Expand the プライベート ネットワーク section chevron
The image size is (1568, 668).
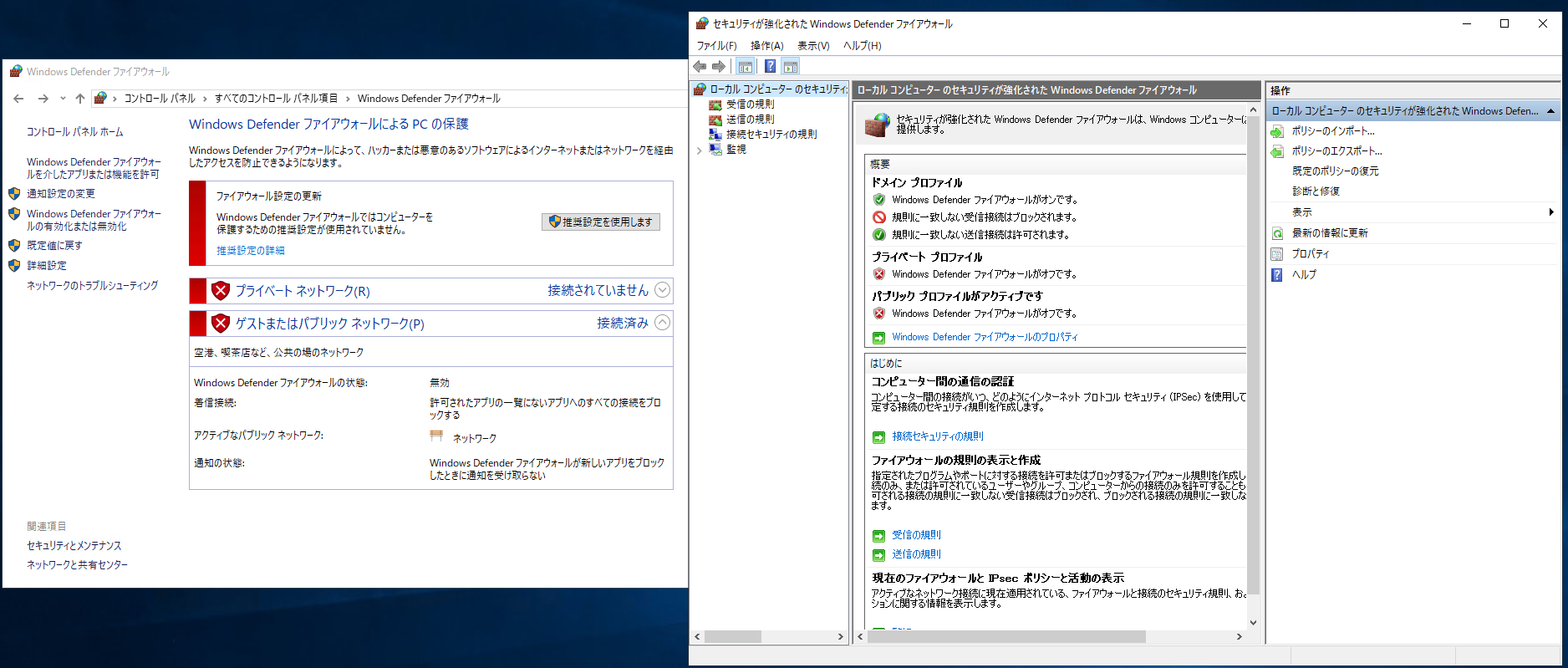click(x=663, y=290)
